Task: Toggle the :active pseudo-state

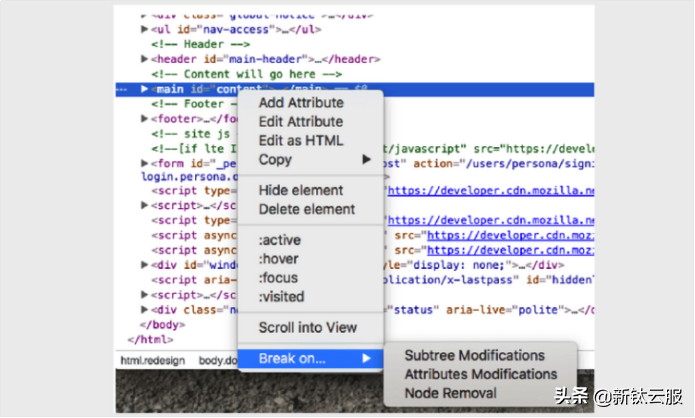Action: point(280,240)
